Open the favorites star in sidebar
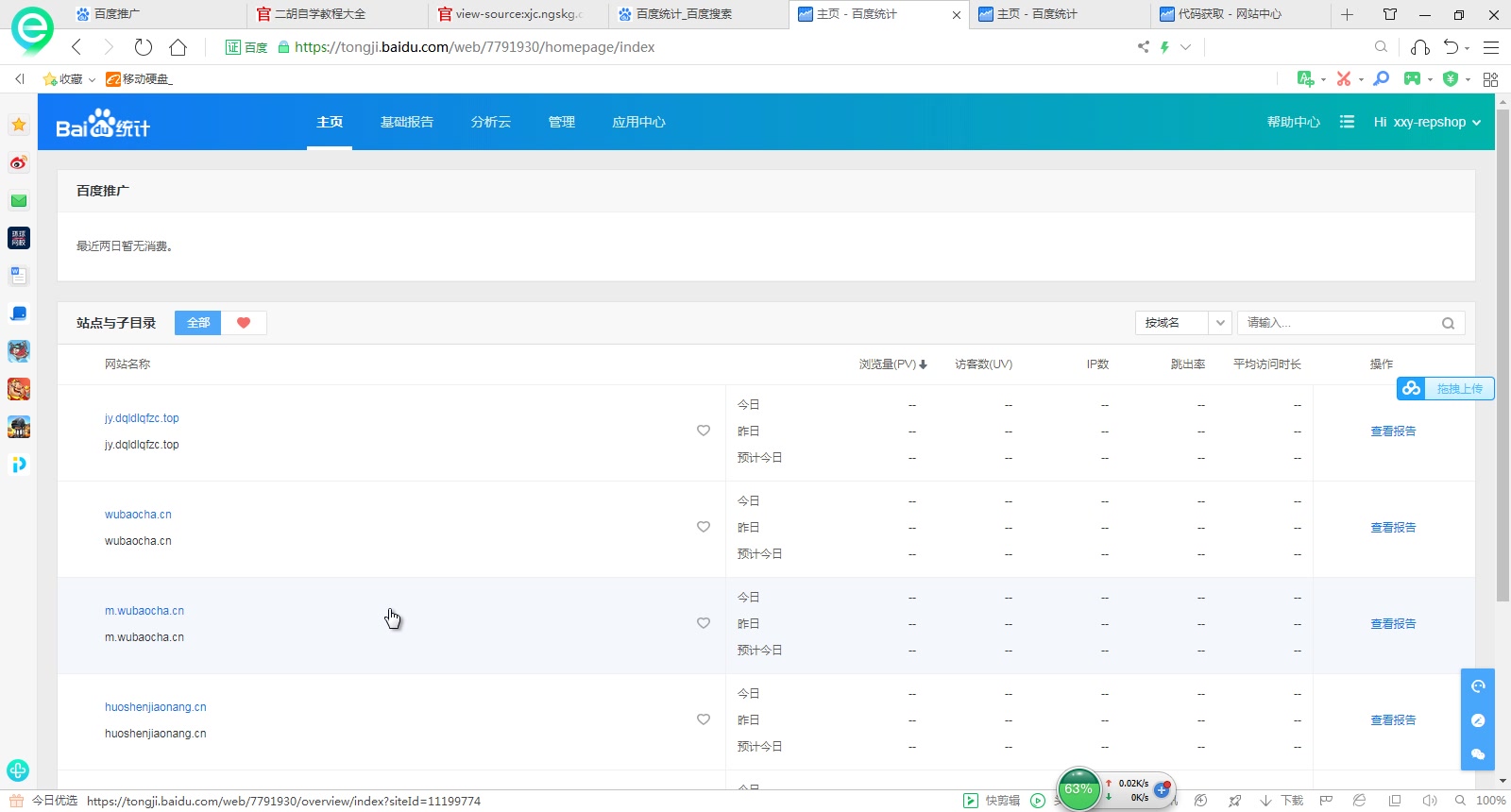The width and height of the screenshot is (1511, 812). tap(19, 125)
